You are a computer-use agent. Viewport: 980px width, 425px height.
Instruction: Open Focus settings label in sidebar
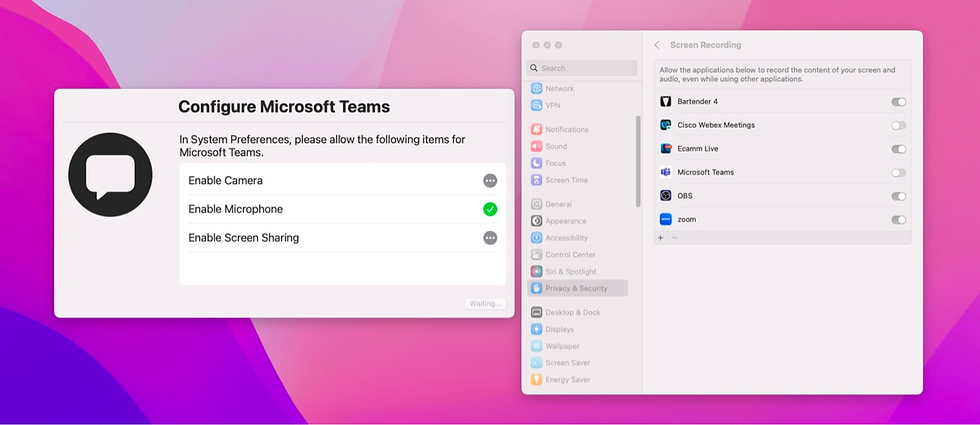(556, 163)
